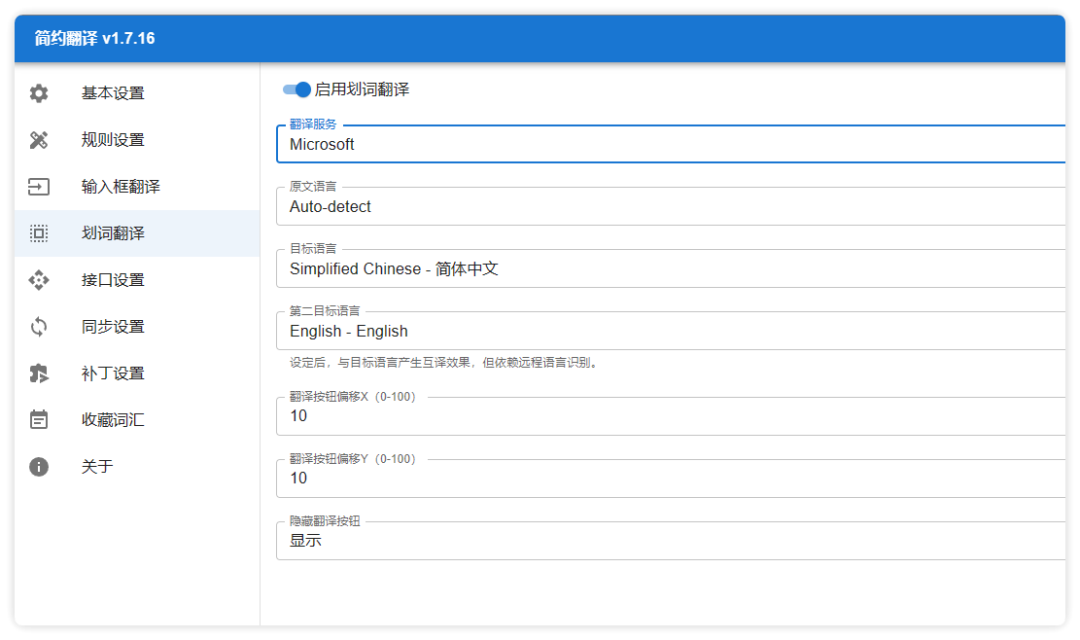This screenshot has width=1080, height=640.
Task: Click the input arrow icon beside 输入框翻译
Action: (39, 187)
